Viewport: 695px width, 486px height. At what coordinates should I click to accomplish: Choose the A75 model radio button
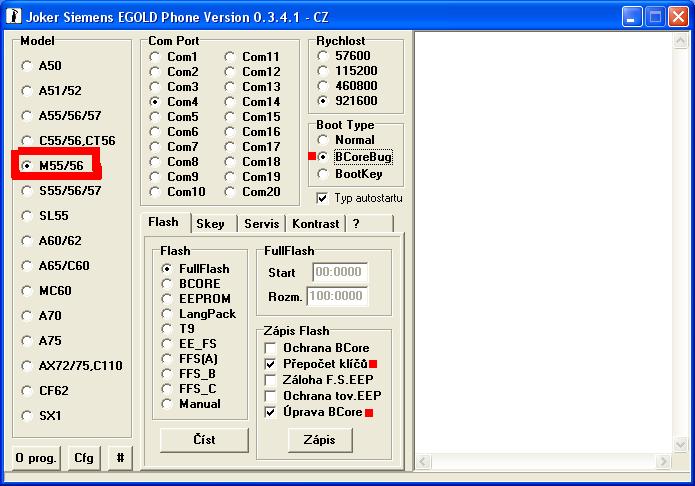click(27, 341)
